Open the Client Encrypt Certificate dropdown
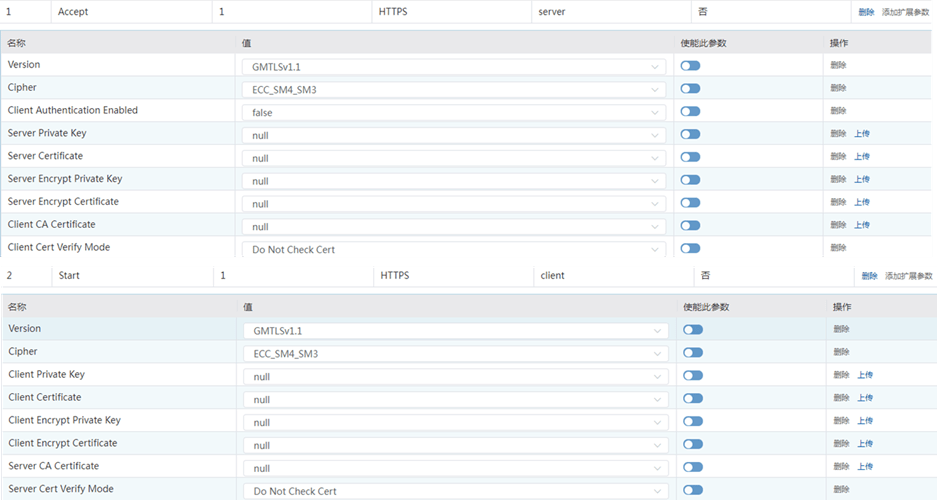 point(456,446)
